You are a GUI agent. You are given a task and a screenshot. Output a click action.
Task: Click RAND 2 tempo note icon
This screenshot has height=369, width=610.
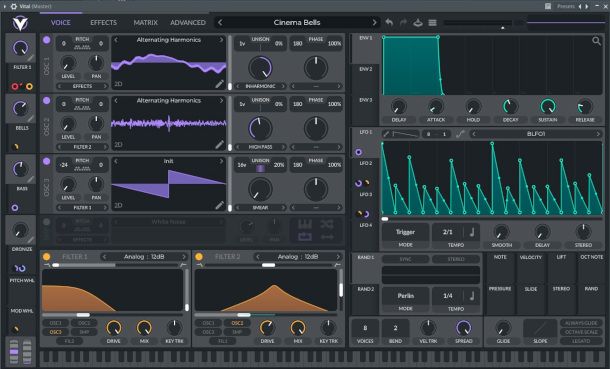472,296
